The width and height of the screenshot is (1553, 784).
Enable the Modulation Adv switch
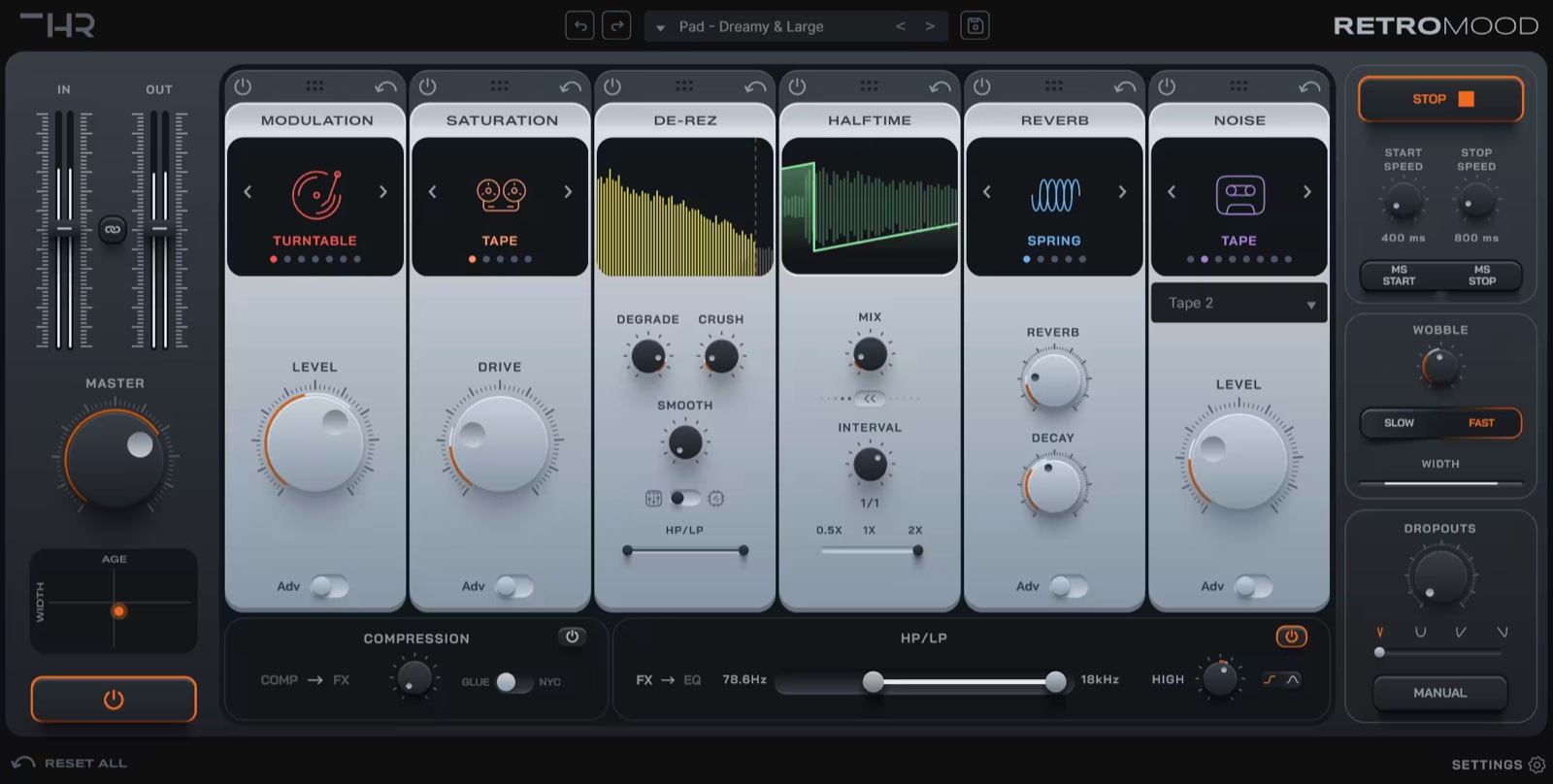point(329,586)
